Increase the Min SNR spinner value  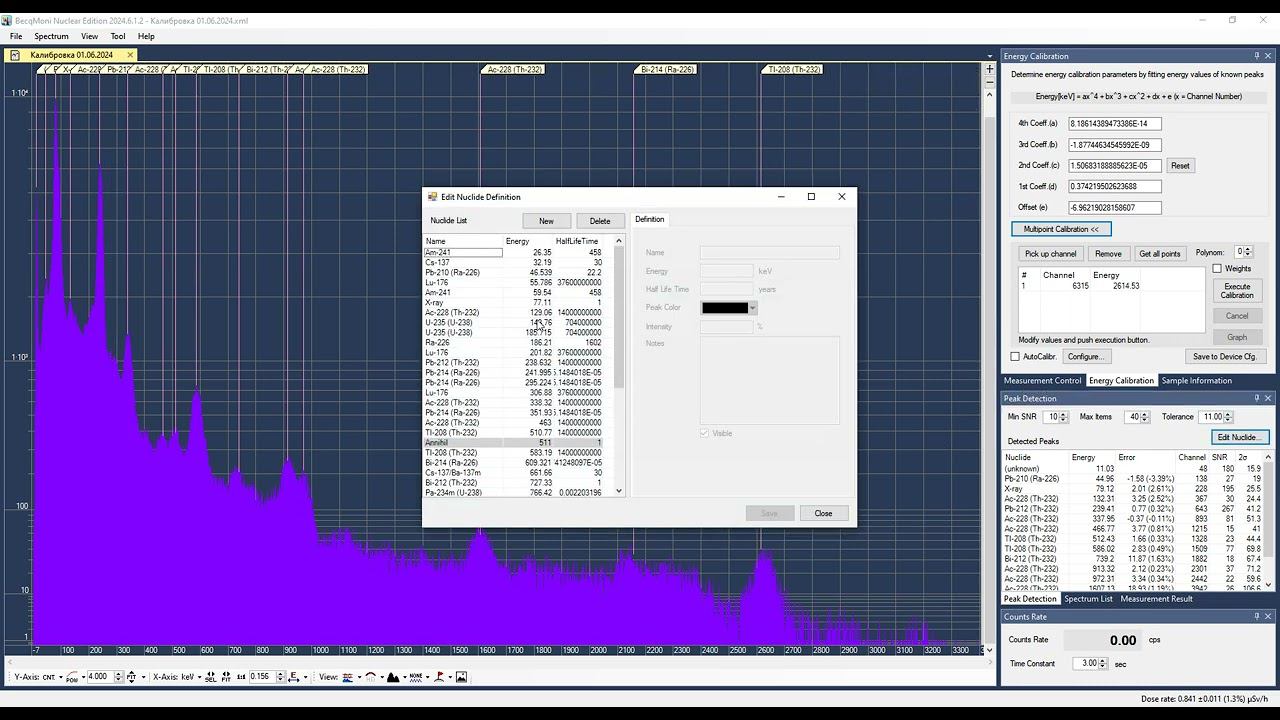pyautogui.click(x=1063, y=414)
